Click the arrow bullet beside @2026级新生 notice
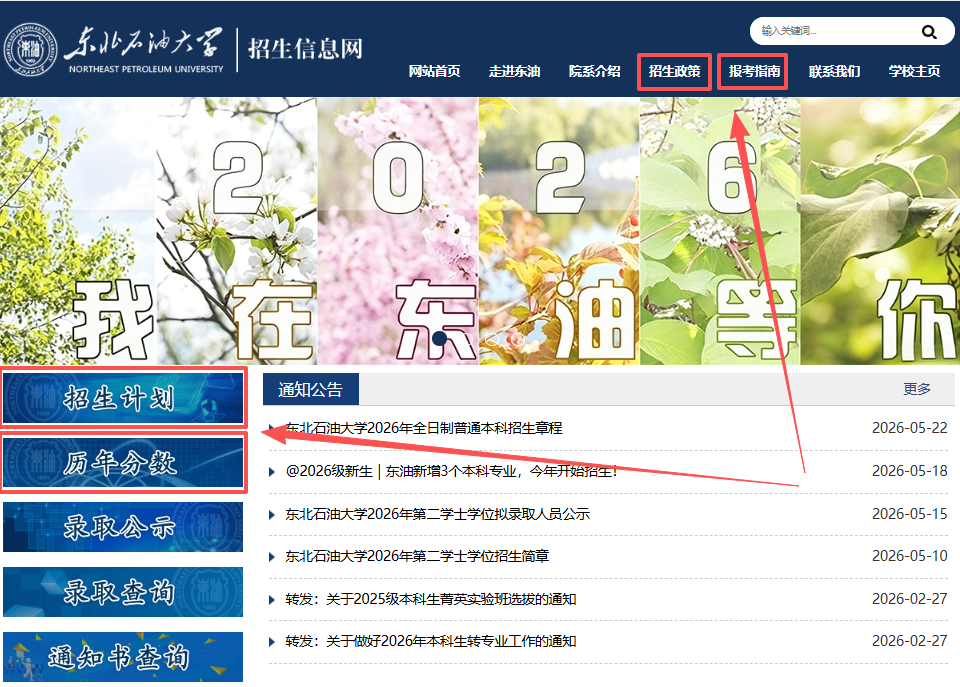960x687 pixels. point(272,471)
